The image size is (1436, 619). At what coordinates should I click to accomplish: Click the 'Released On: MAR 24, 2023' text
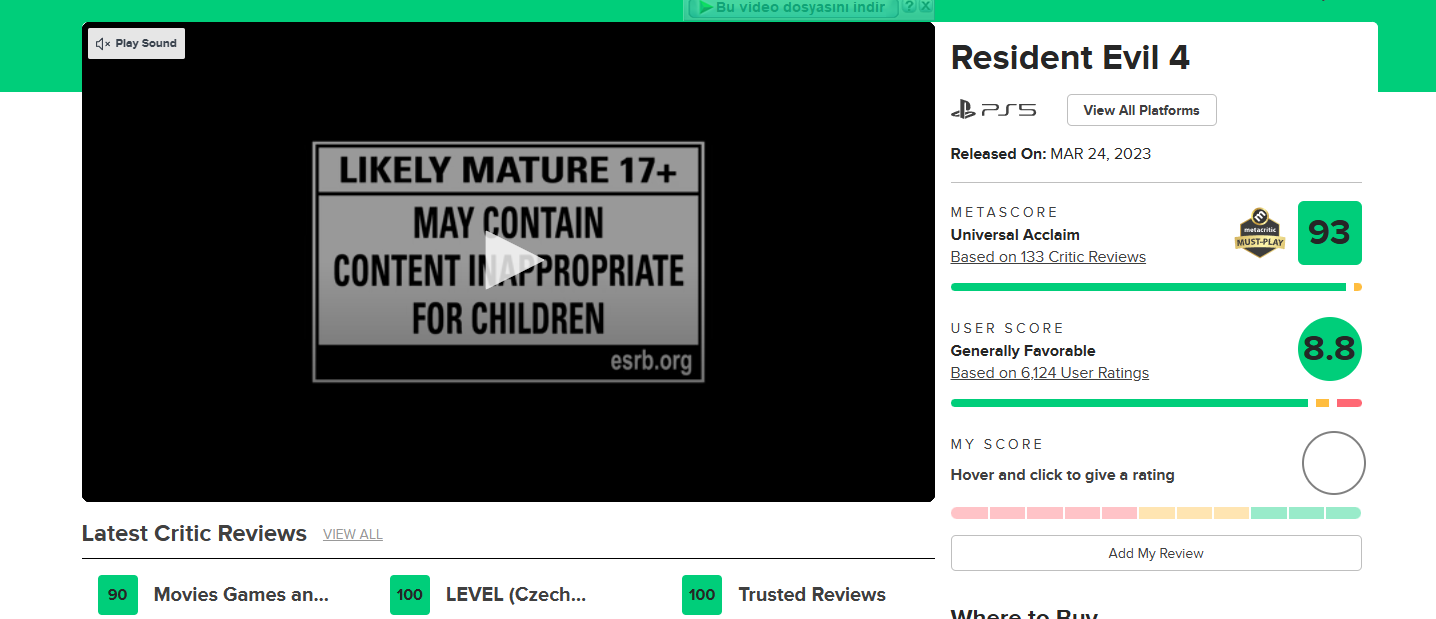pos(1051,154)
